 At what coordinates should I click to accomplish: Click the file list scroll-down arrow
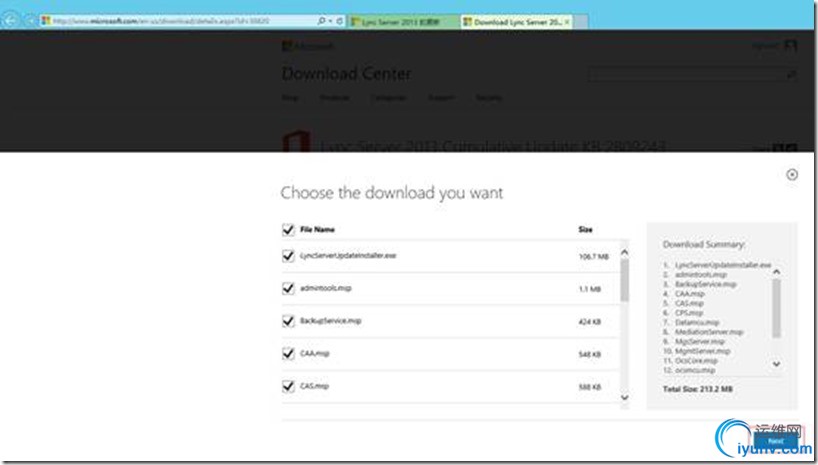click(x=624, y=398)
